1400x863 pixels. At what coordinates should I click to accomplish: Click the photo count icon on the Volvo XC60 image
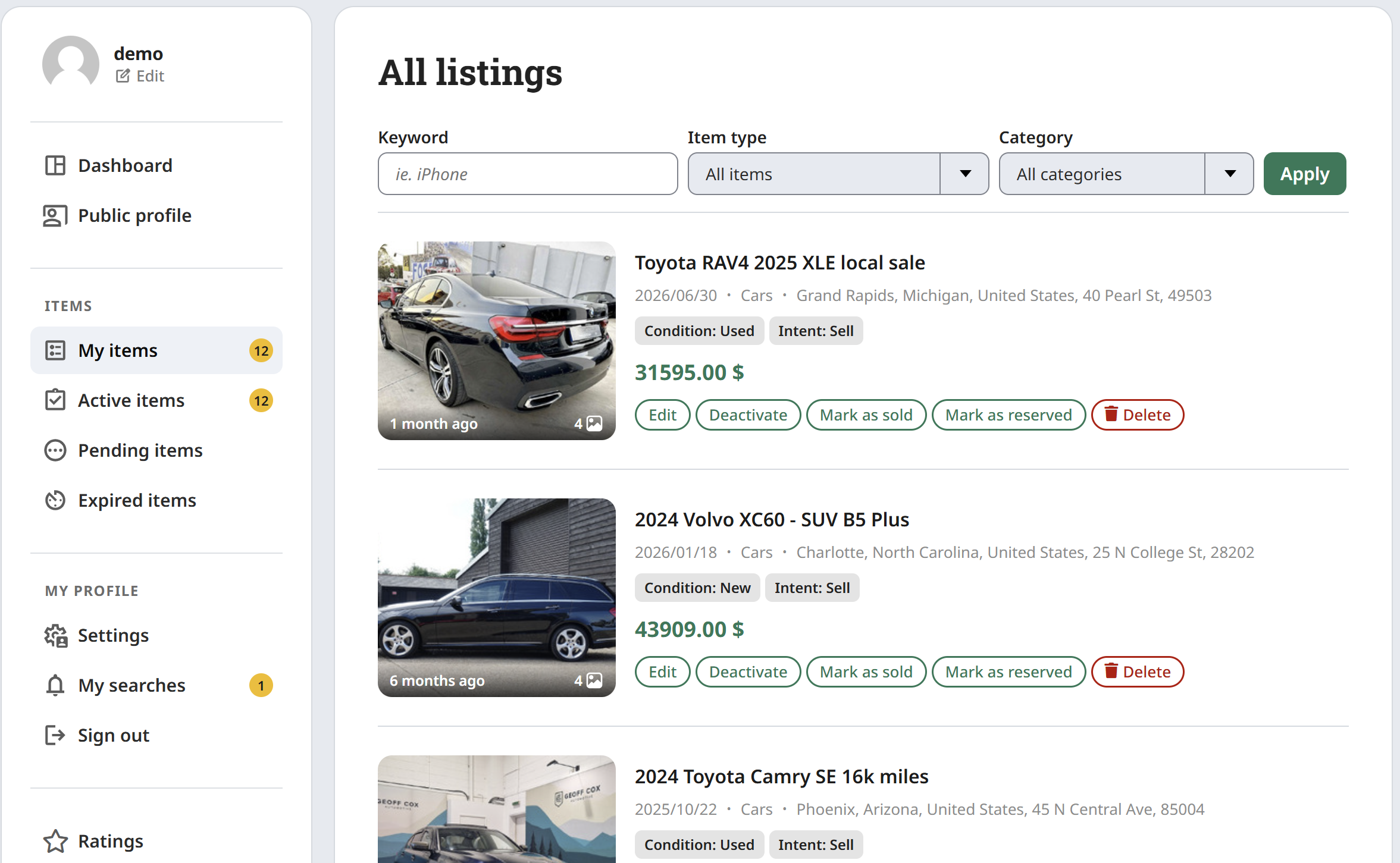coord(594,680)
